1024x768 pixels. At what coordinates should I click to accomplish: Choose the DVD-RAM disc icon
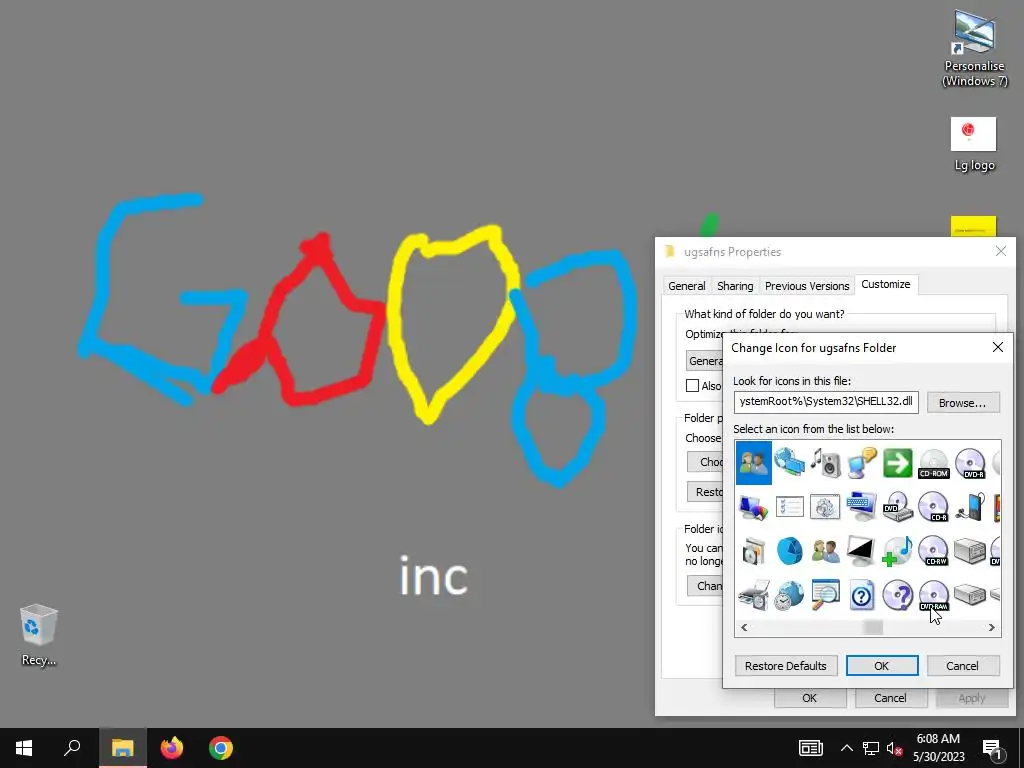click(933, 595)
